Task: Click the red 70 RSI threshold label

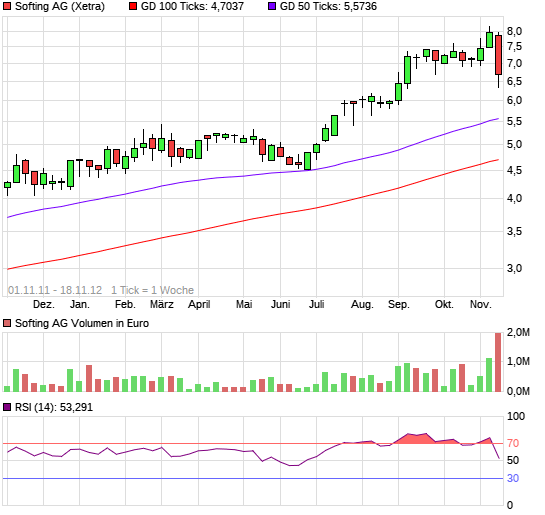Action: (x=513, y=443)
